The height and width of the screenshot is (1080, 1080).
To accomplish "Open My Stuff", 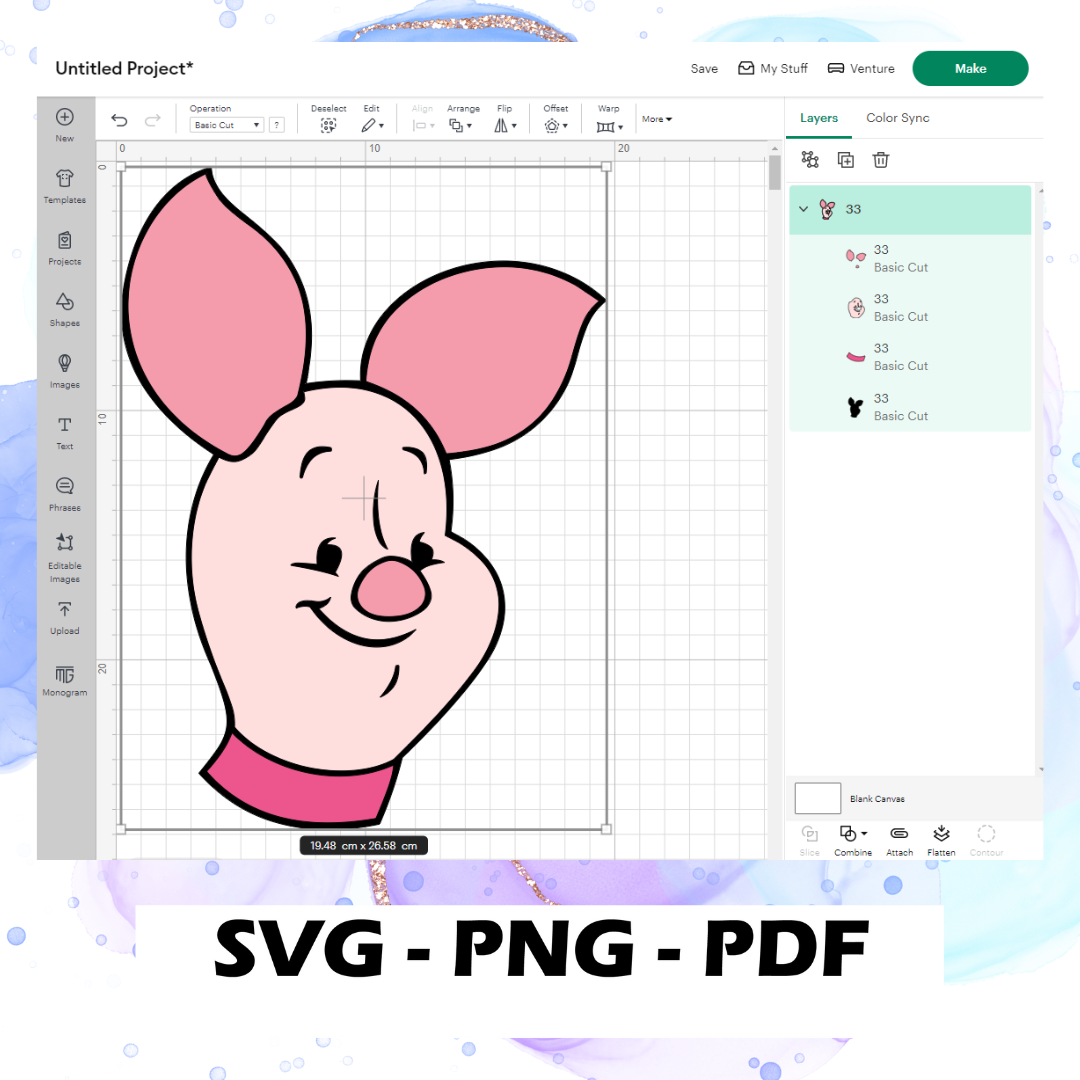I will 773,68.
